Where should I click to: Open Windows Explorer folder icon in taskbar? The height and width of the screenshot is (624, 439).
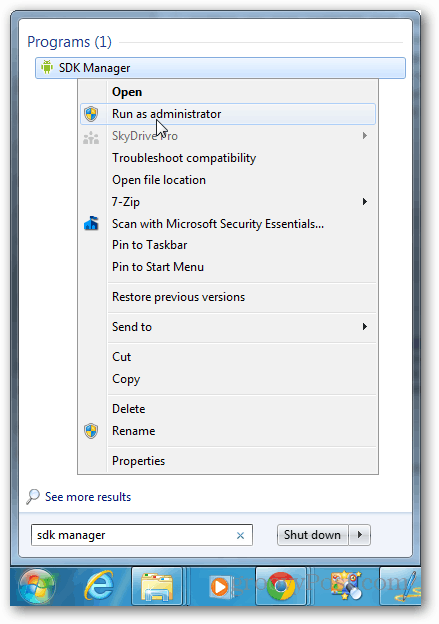tap(157, 587)
